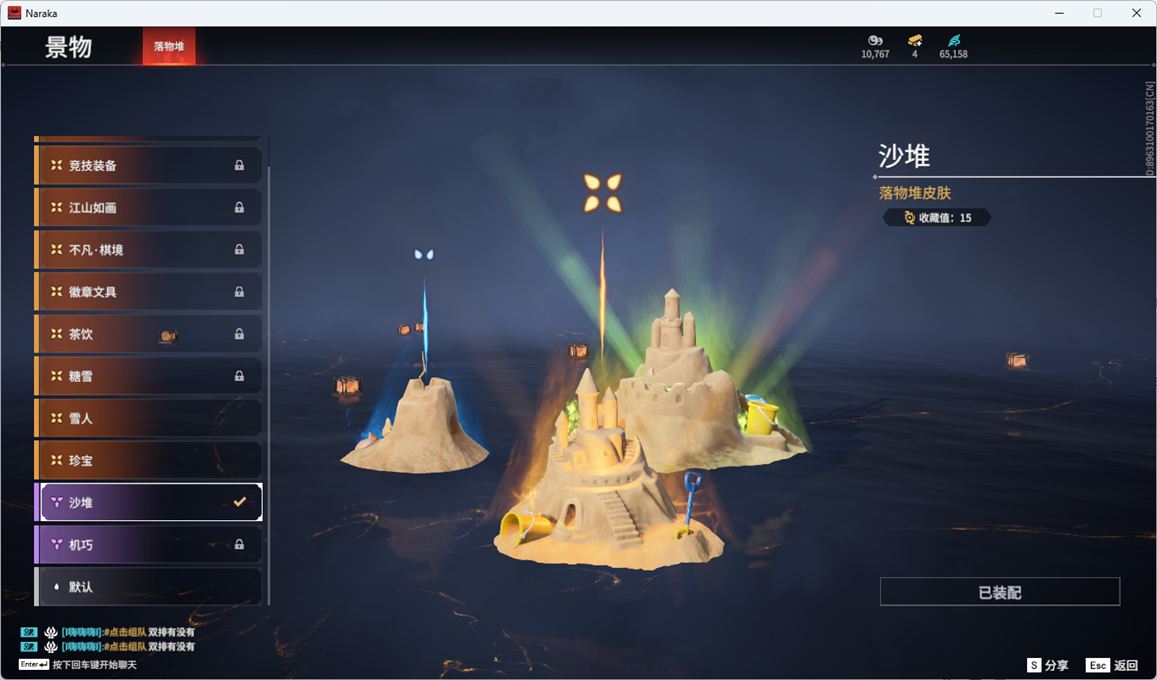The width and height of the screenshot is (1157, 680).
Task: Click the lock icon on 茶饮
Action: coord(239,333)
